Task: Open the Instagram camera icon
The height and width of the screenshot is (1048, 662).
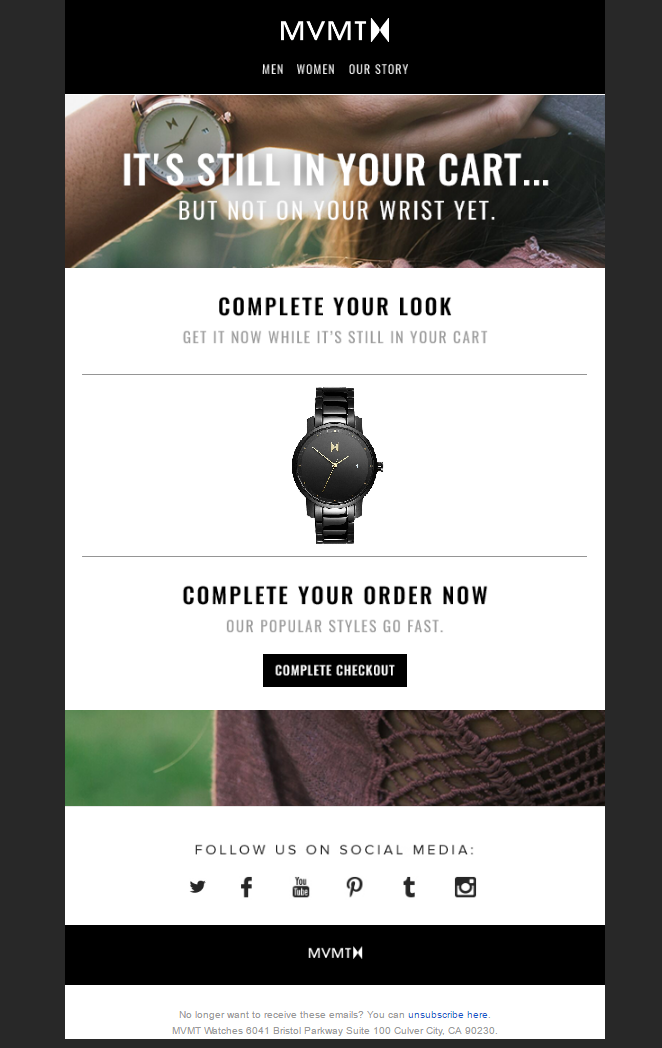Action: [x=465, y=887]
